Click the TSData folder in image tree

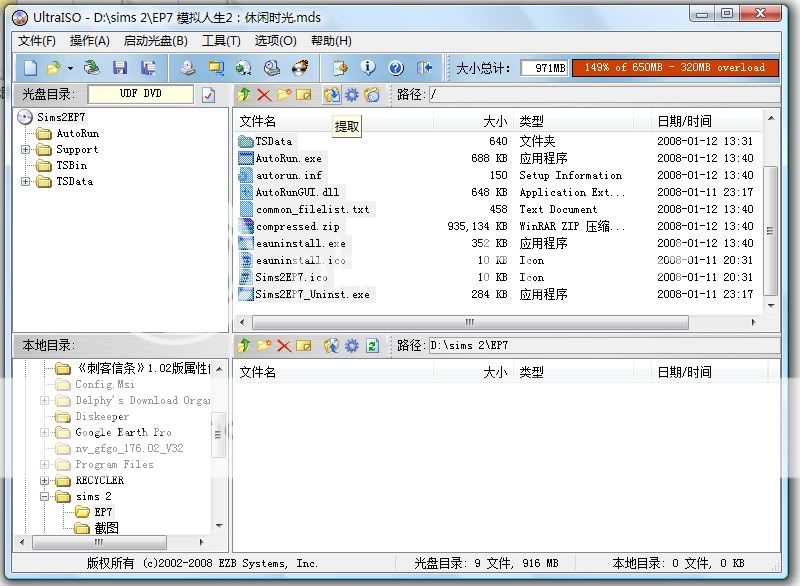click(74, 182)
